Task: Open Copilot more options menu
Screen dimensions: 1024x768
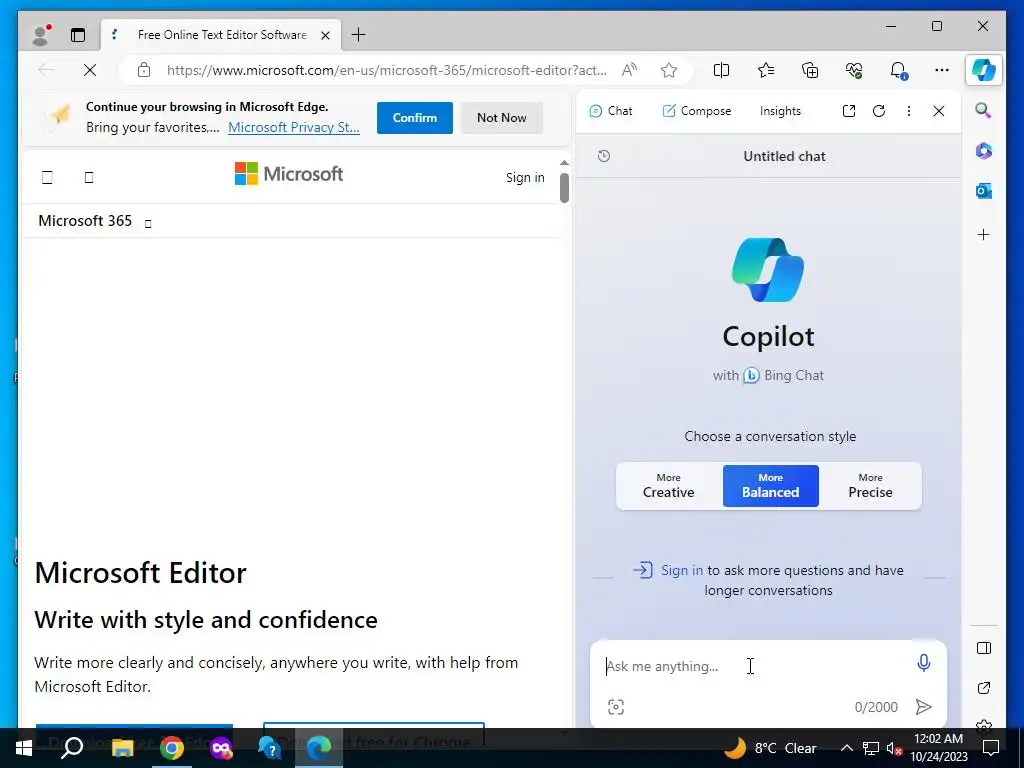Action: coord(909,111)
